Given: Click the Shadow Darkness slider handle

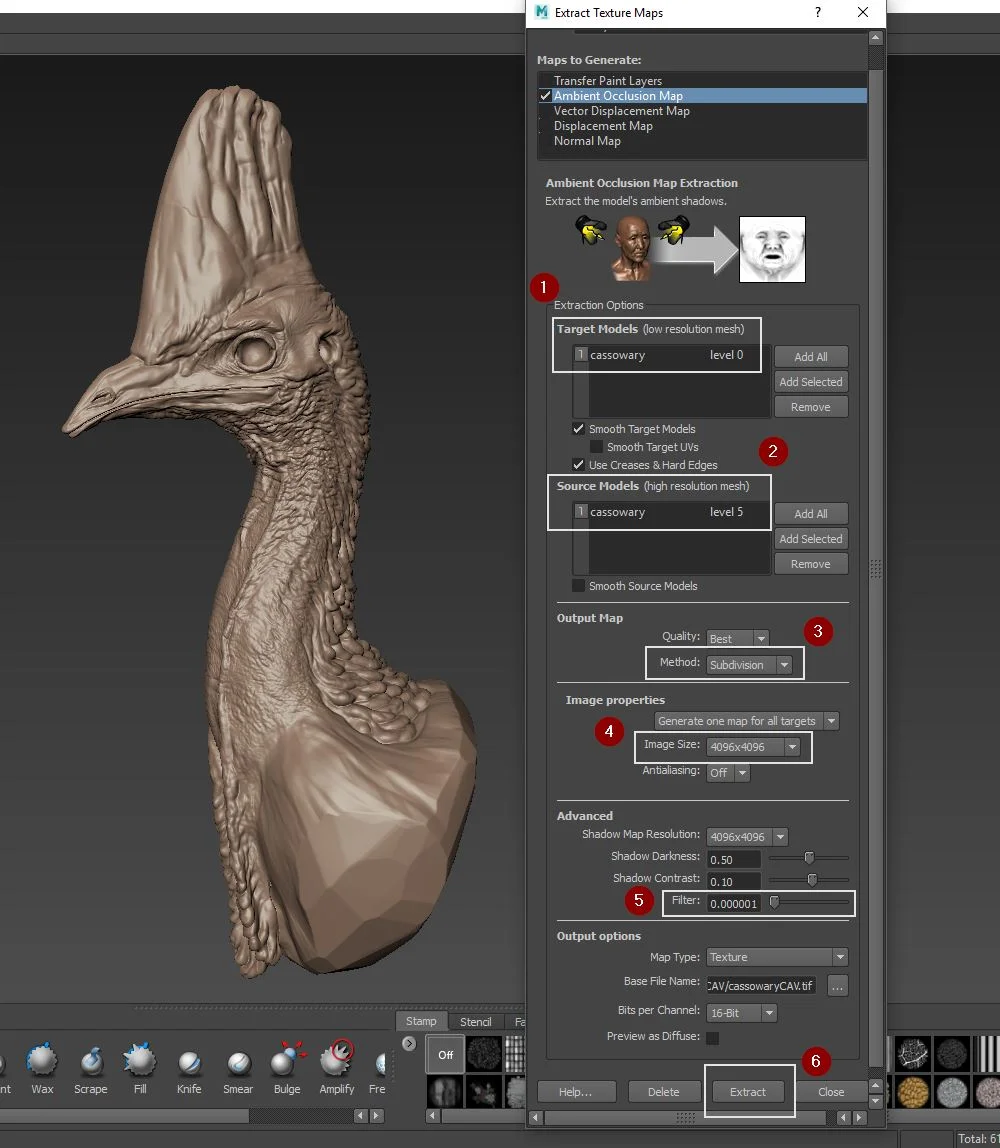Looking at the screenshot, I should [x=809, y=857].
